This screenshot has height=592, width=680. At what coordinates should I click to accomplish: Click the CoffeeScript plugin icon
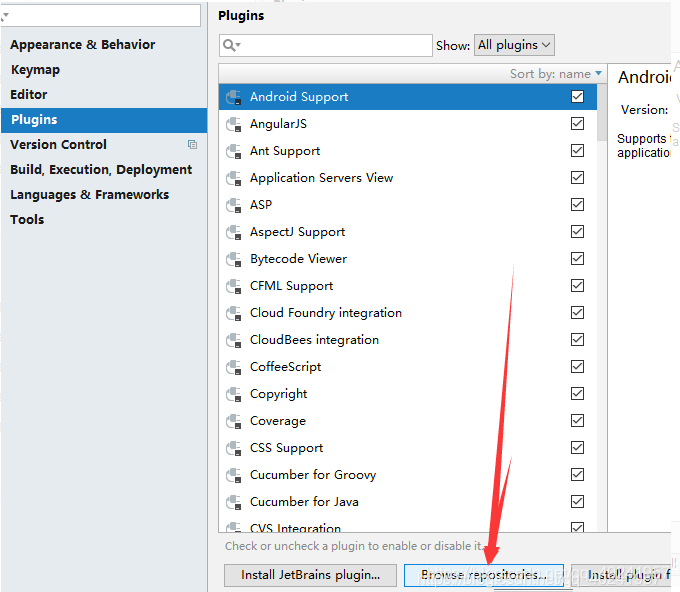coord(234,367)
